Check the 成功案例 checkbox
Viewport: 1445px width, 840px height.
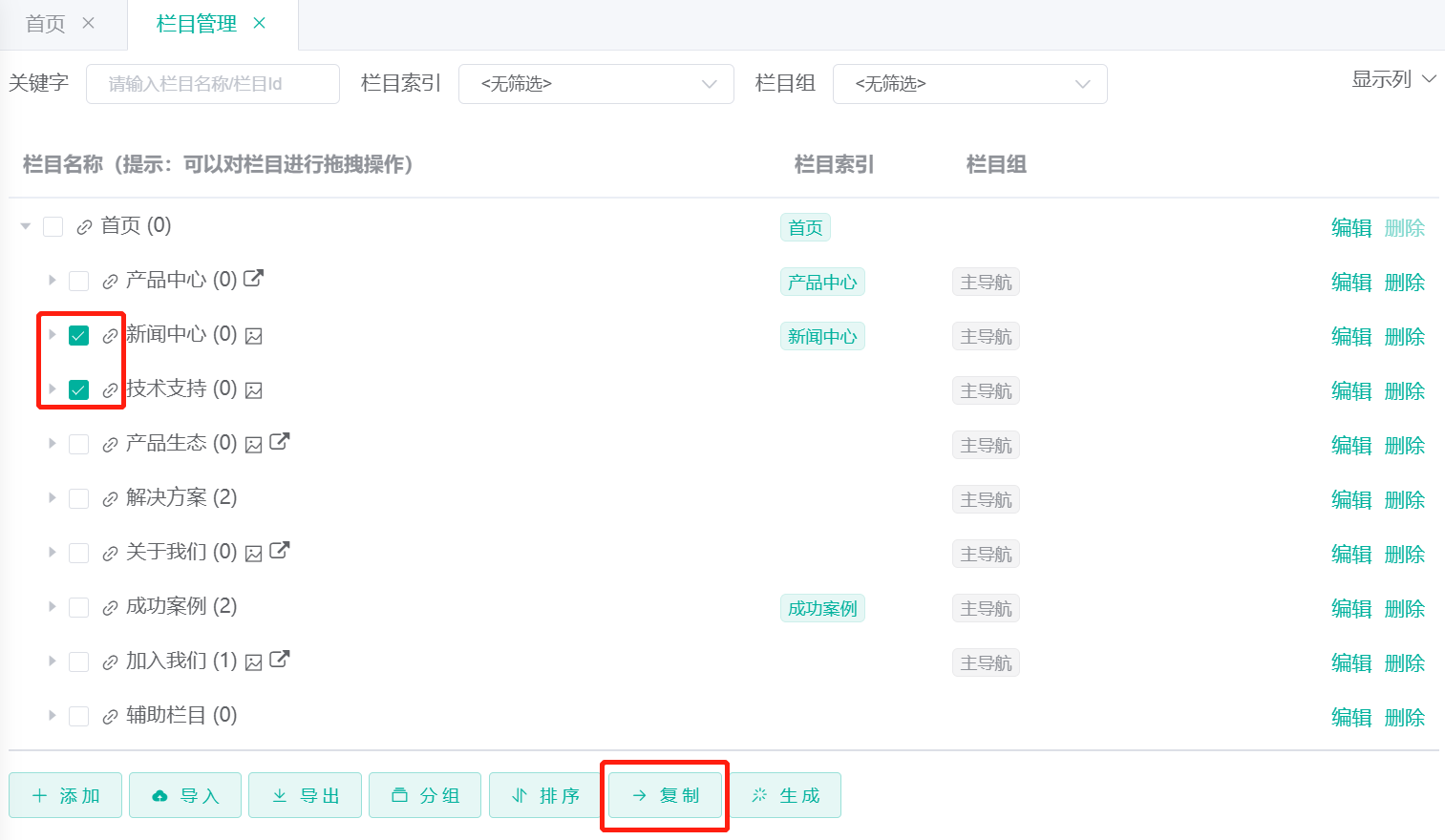[79, 608]
